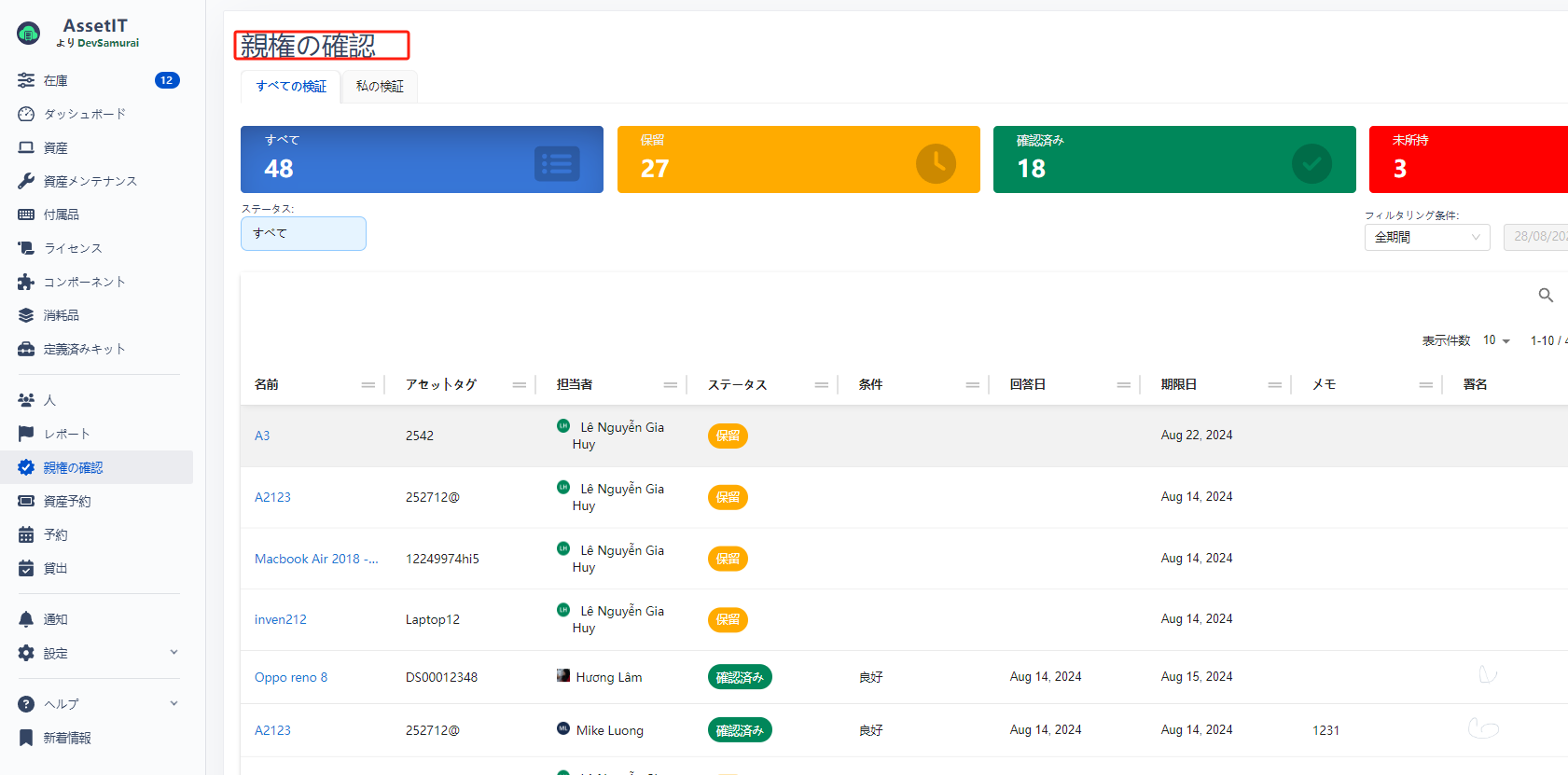Open the 表示件数 rows-per-page dropdown

click(x=1496, y=340)
